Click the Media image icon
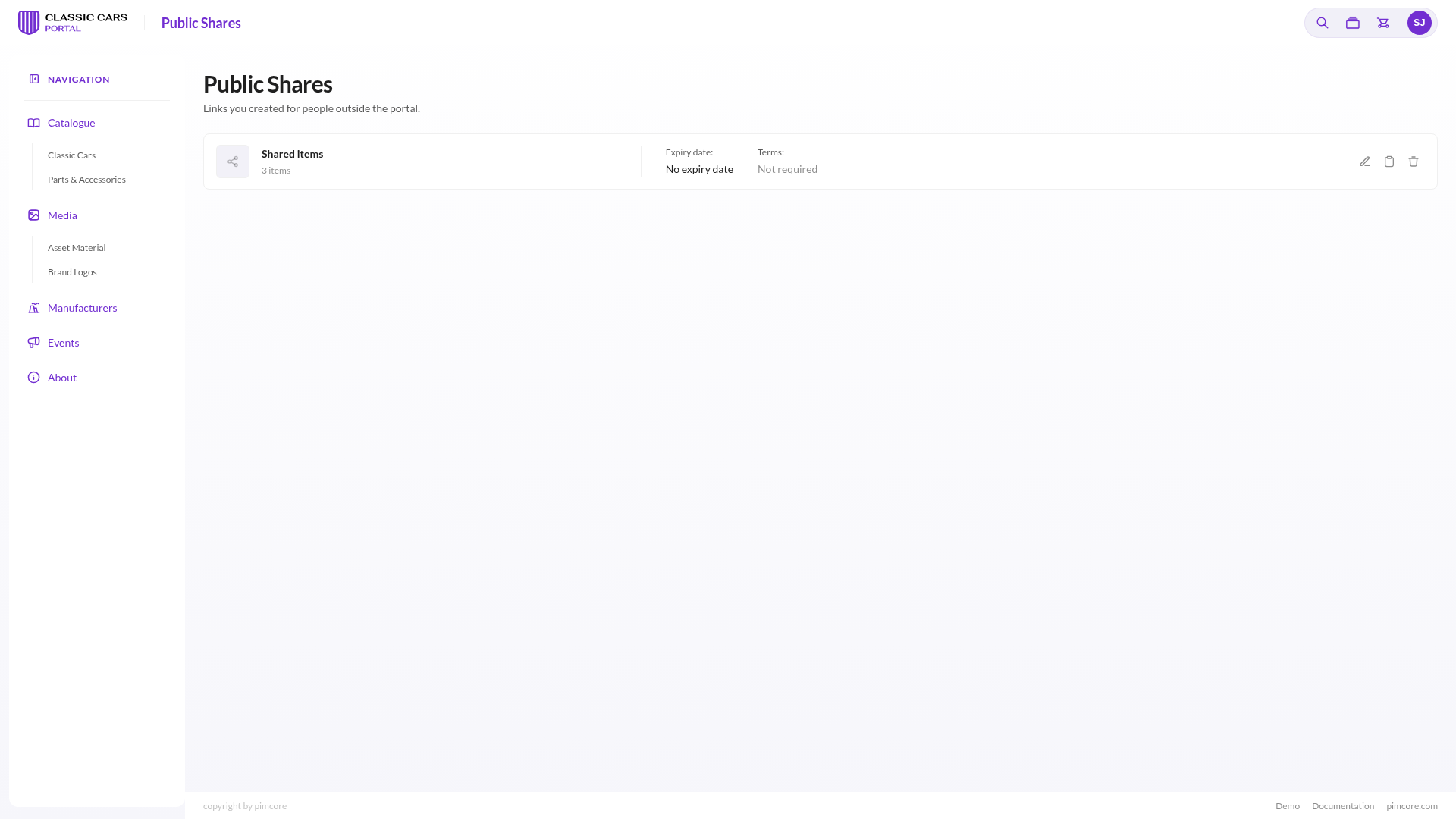Viewport: 1456px width, 819px height. pos(33,215)
